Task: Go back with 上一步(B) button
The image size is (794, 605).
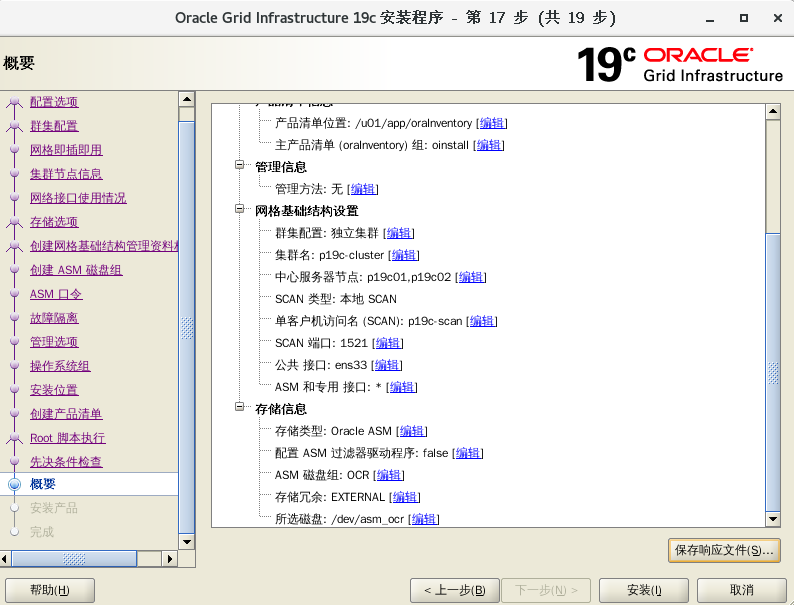Action: pyautogui.click(x=455, y=590)
